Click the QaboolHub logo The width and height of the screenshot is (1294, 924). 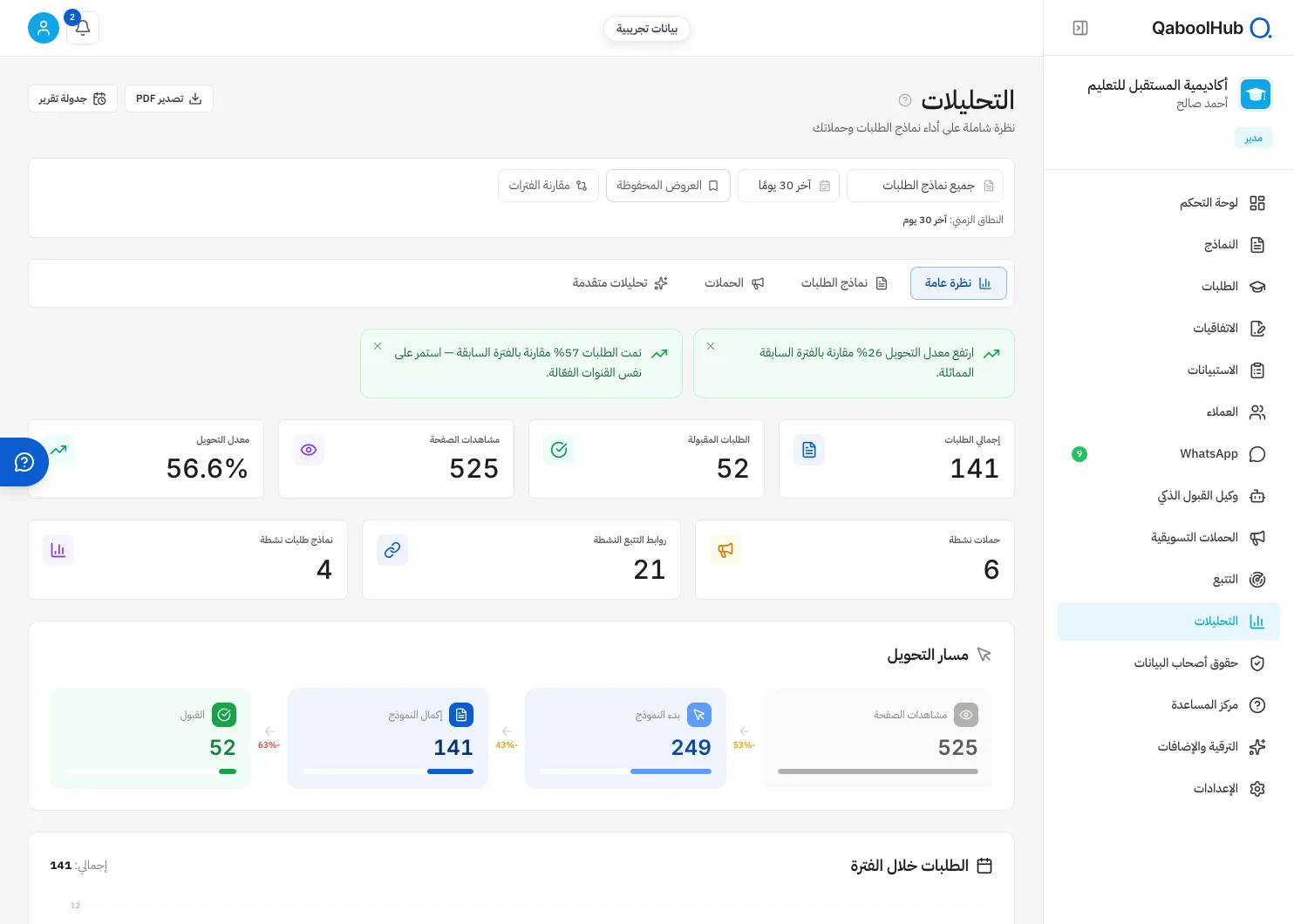coord(1212,28)
